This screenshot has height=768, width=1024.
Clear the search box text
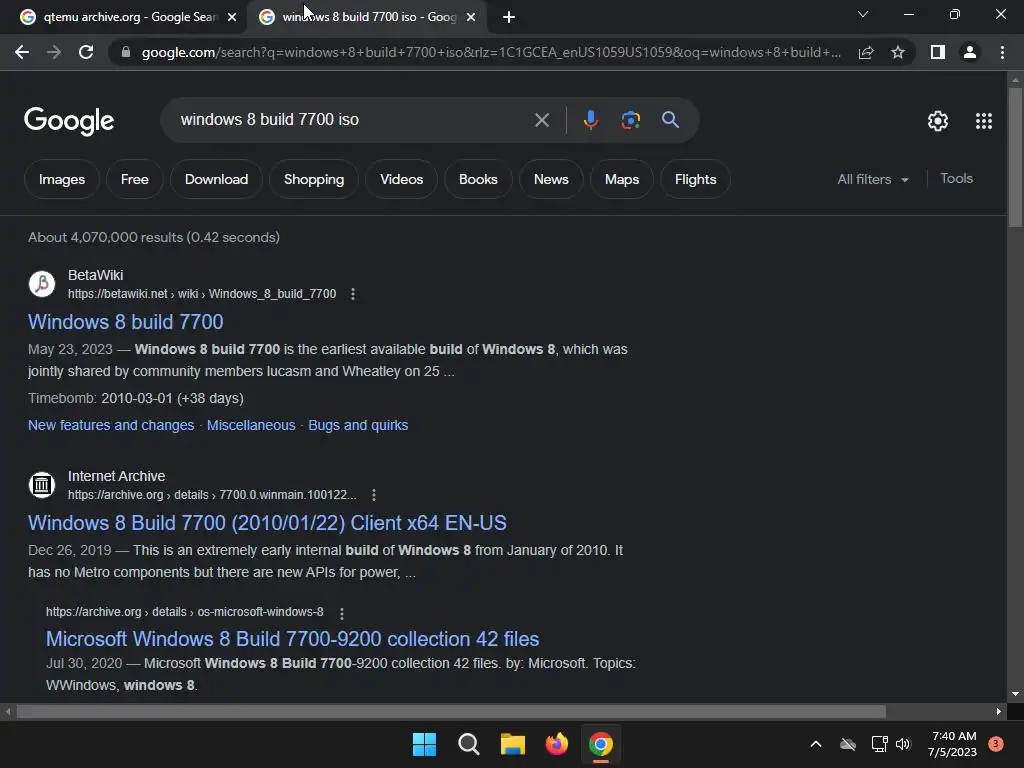541,120
